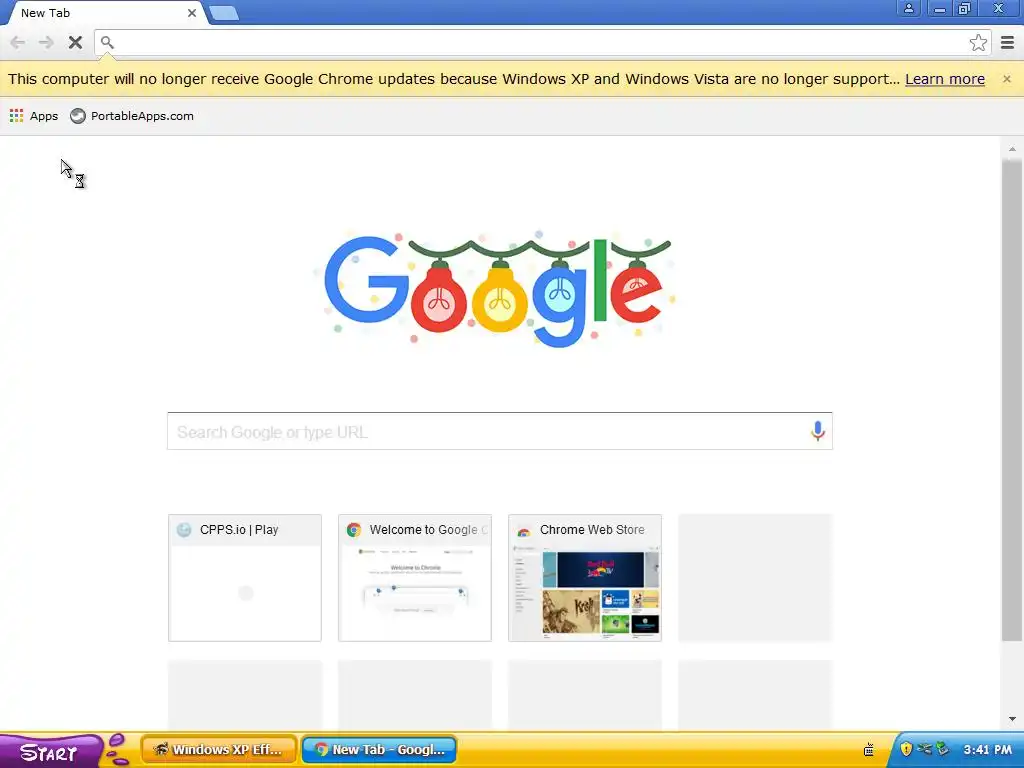Click the yellow security shield tray icon
Screen dimensions: 1024x768
point(906,749)
